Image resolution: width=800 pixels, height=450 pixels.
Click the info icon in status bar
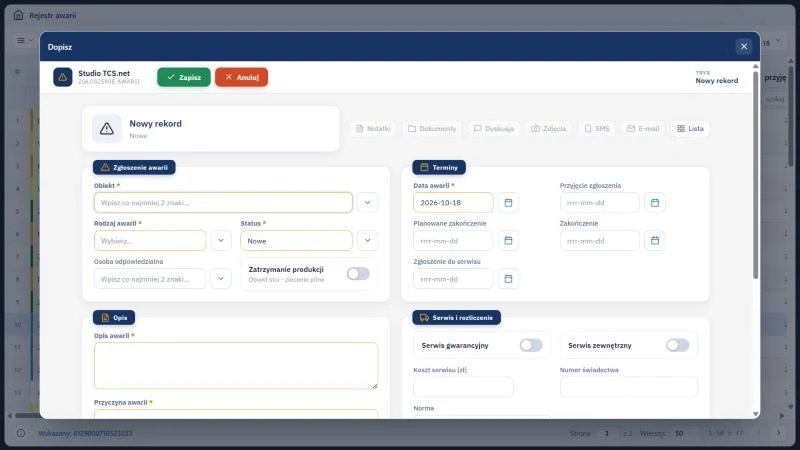[x=21, y=433]
